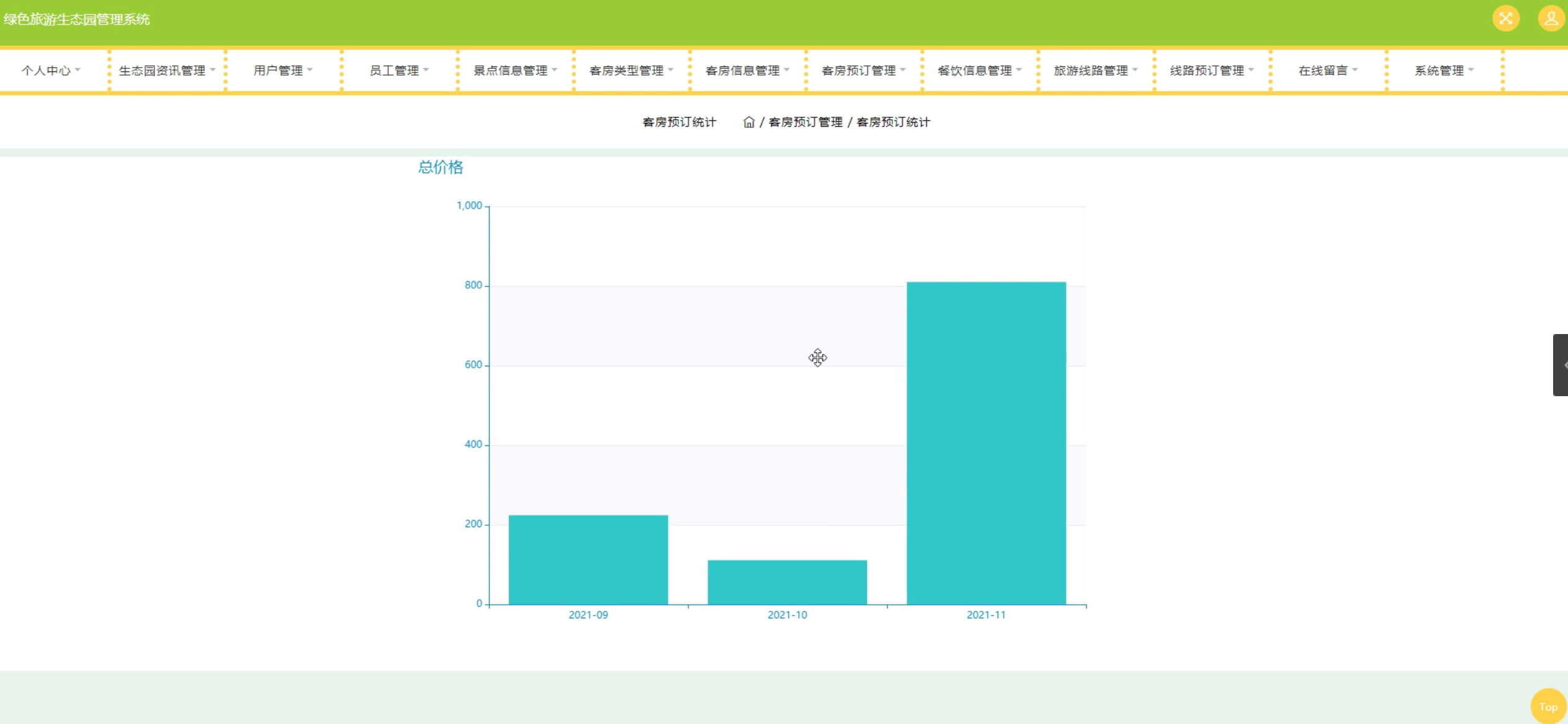
Task: Click the 2021-11 bar in chart
Action: tap(986, 443)
